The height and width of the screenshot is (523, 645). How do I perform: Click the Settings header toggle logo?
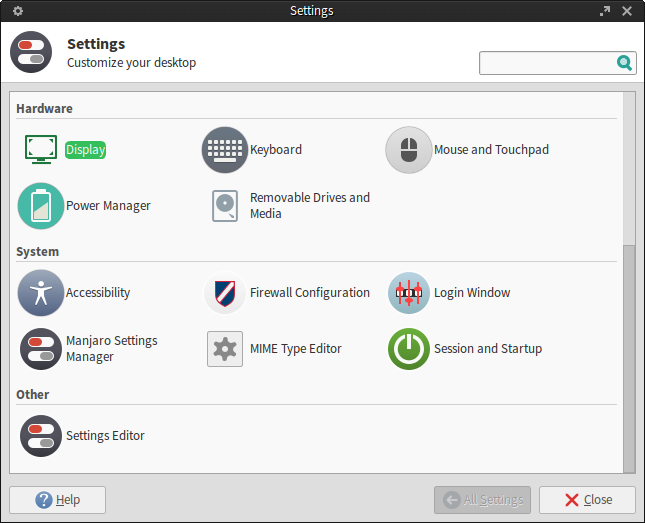tap(31, 52)
